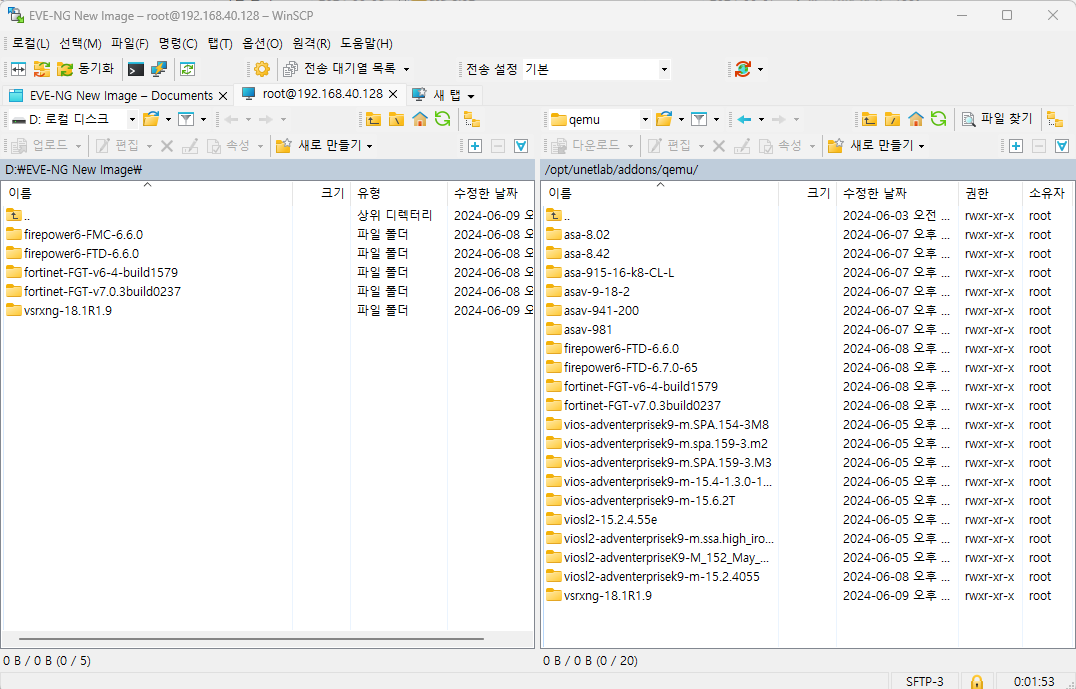Open the 로컬(L) menu

pos(31,43)
